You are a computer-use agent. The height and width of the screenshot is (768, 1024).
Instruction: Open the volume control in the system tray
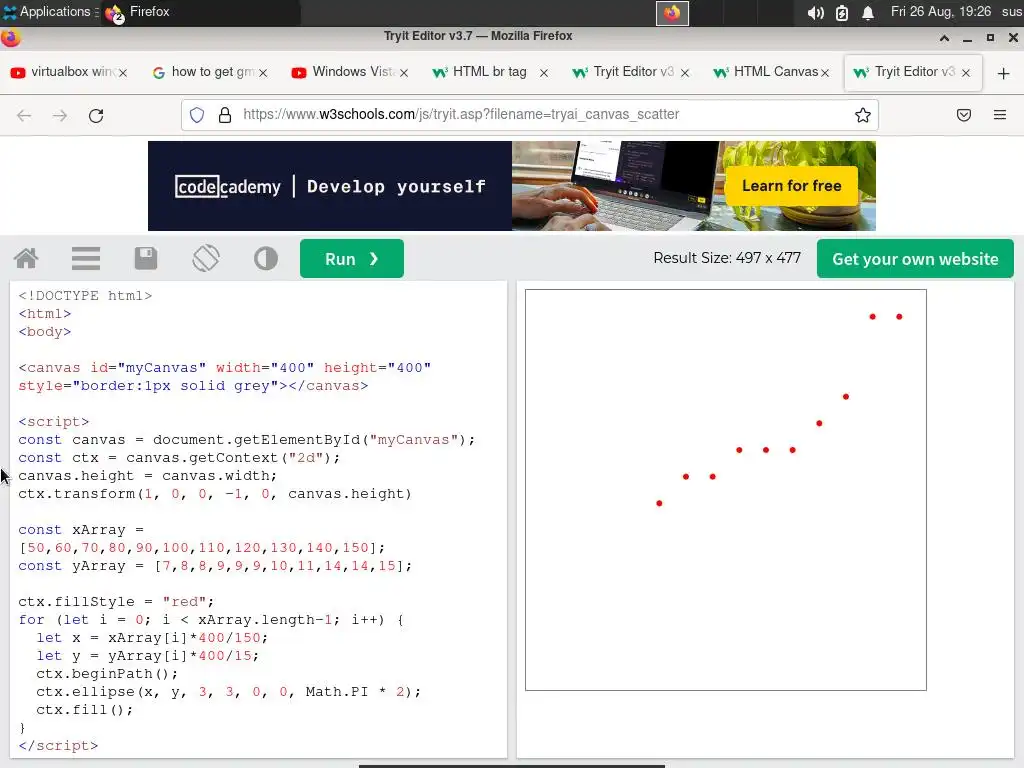click(x=816, y=12)
